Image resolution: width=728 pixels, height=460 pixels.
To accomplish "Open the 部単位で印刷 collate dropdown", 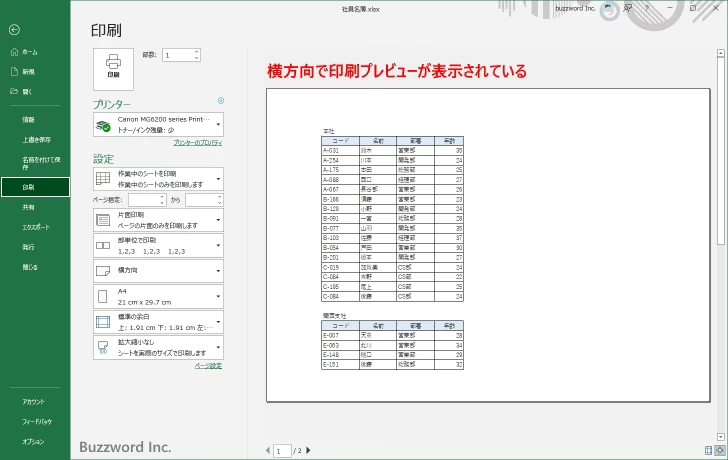I will coord(158,246).
